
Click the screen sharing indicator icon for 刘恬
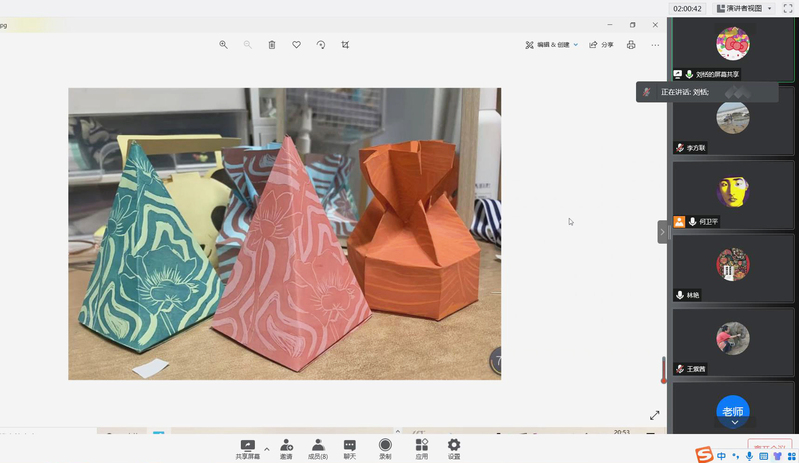(x=678, y=74)
